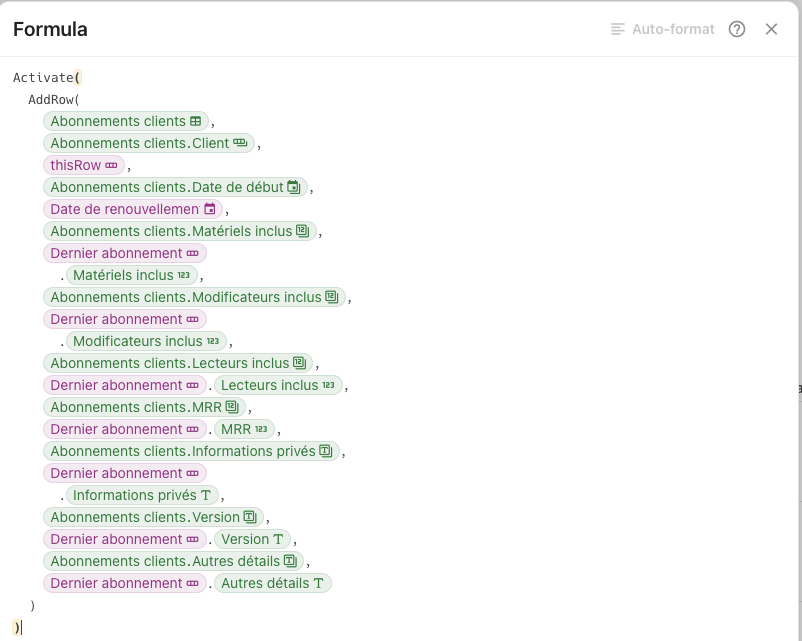Click the calendar icon in Date de début chip

click(x=294, y=187)
